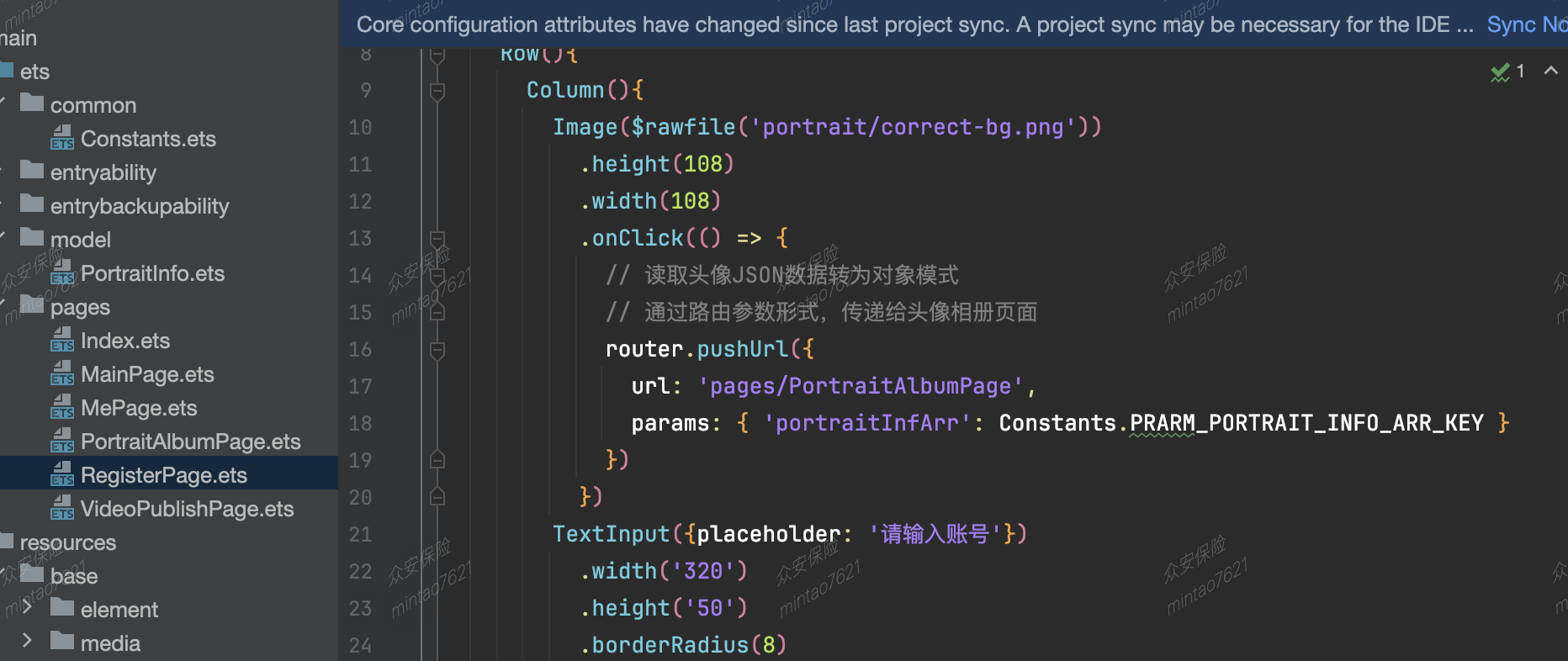Click the ETS file icon of MePage.ets
The width and height of the screenshot is (1568, 661).
point(62,406)
